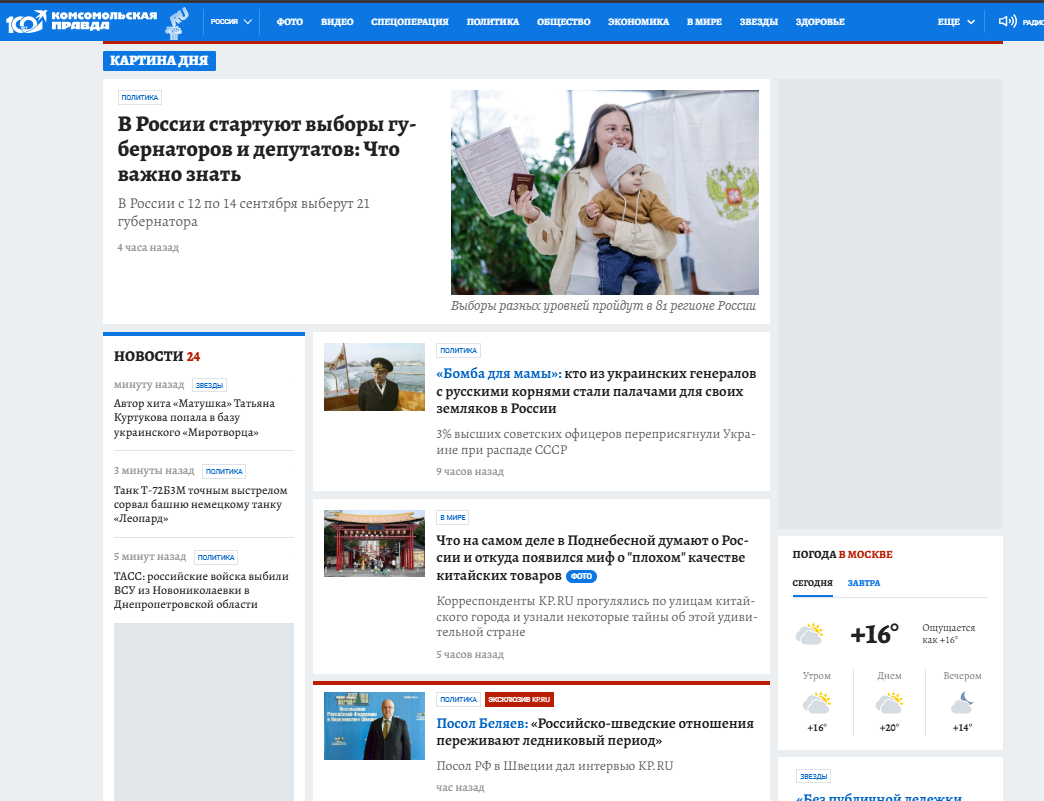Open news about tank T-72B3M
Screen dimensions: 1044x801
pos(200,505)
